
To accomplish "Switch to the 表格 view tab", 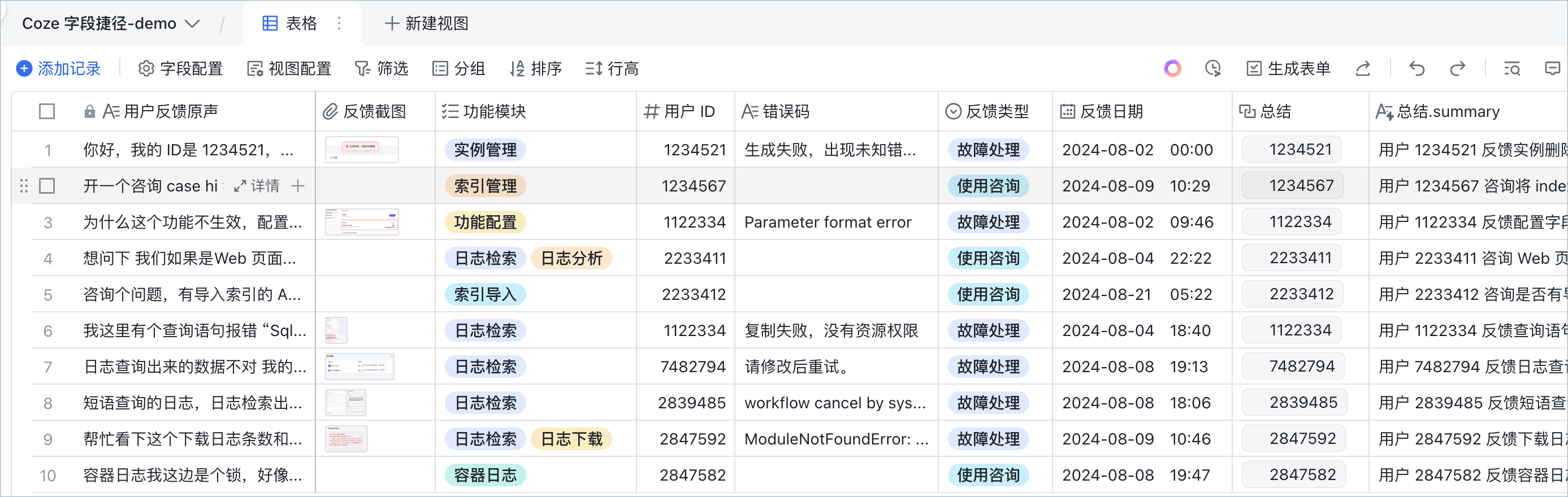I will pyautogui.click(x=289, y=23).
